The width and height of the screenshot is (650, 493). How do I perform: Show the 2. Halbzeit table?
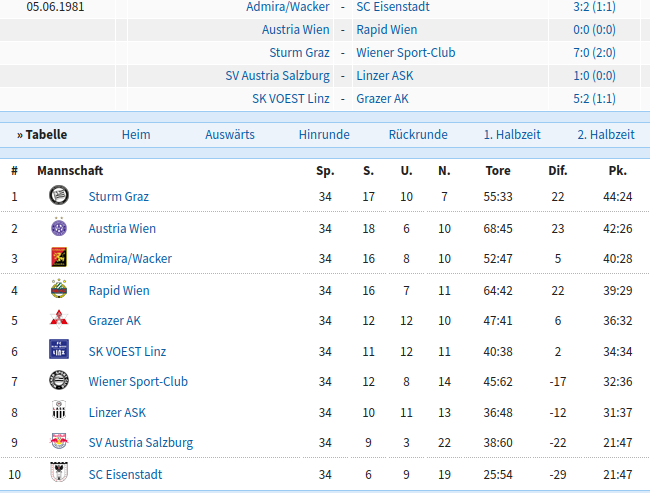tap(606, 135)
